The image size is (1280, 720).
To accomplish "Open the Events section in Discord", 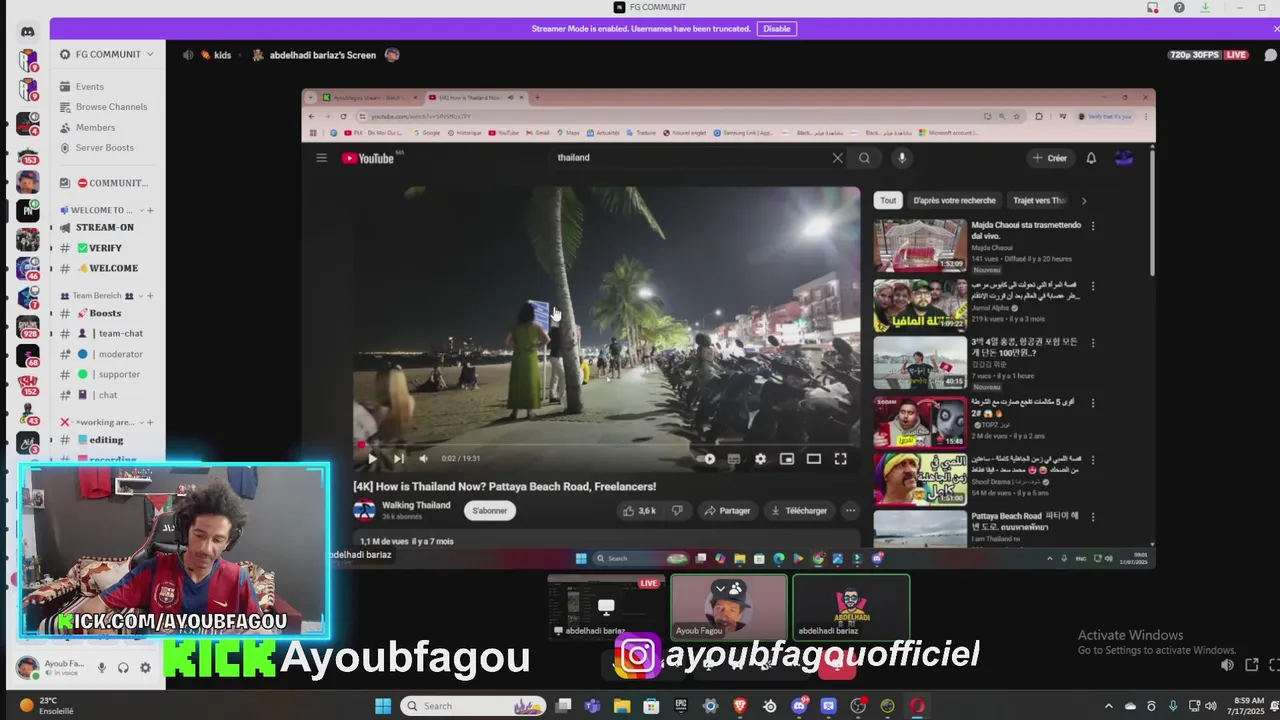I will [89, 87].
